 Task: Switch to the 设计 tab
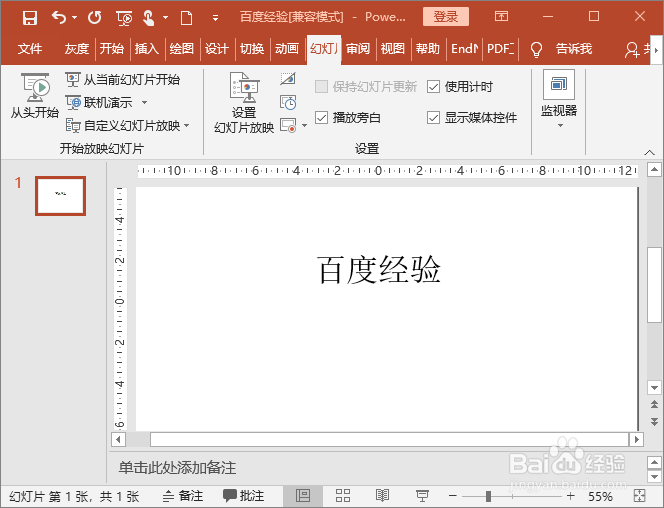coord(217,49)
